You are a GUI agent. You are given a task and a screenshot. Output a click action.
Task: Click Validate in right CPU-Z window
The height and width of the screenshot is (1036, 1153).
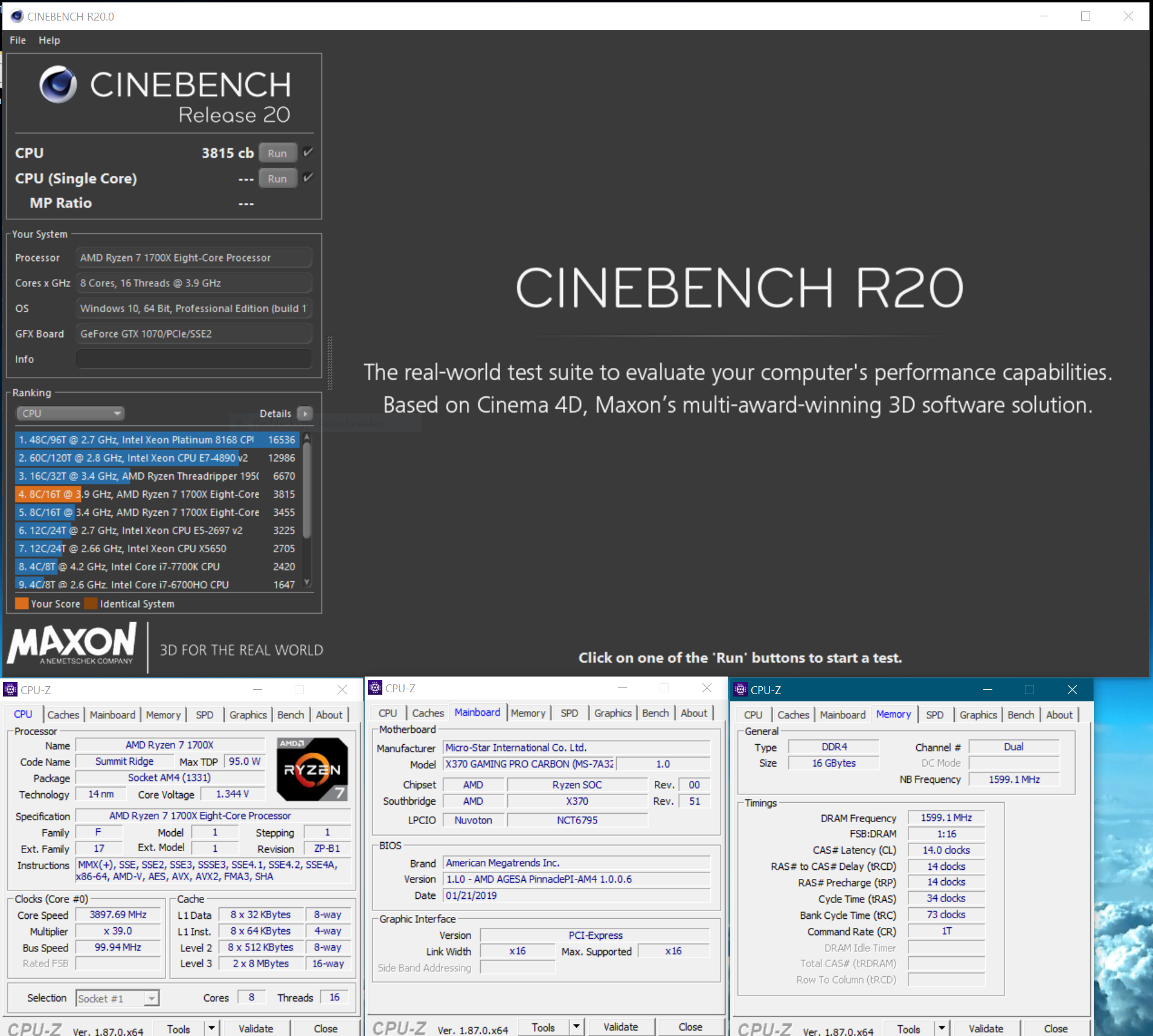click(x=986, y=1028)
